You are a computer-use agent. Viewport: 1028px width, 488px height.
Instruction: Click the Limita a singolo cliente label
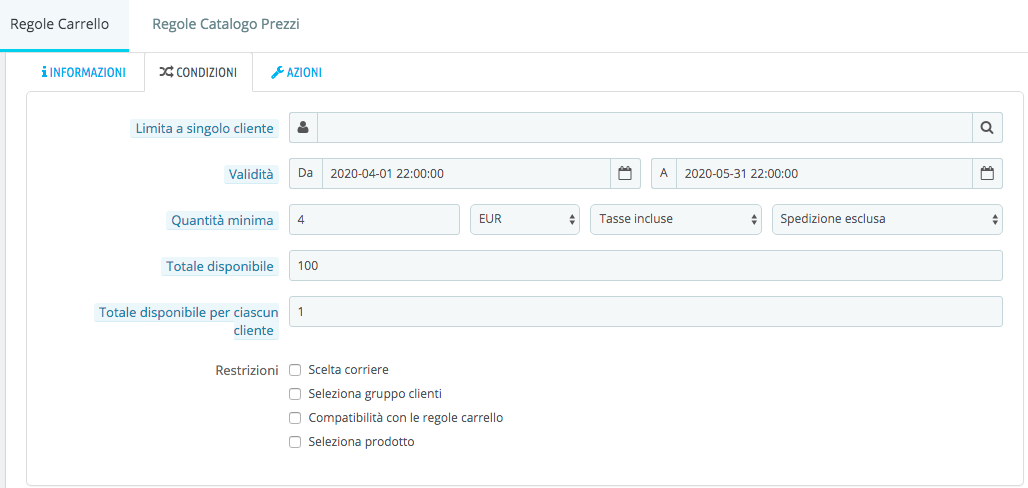click(x=205, y=129)
